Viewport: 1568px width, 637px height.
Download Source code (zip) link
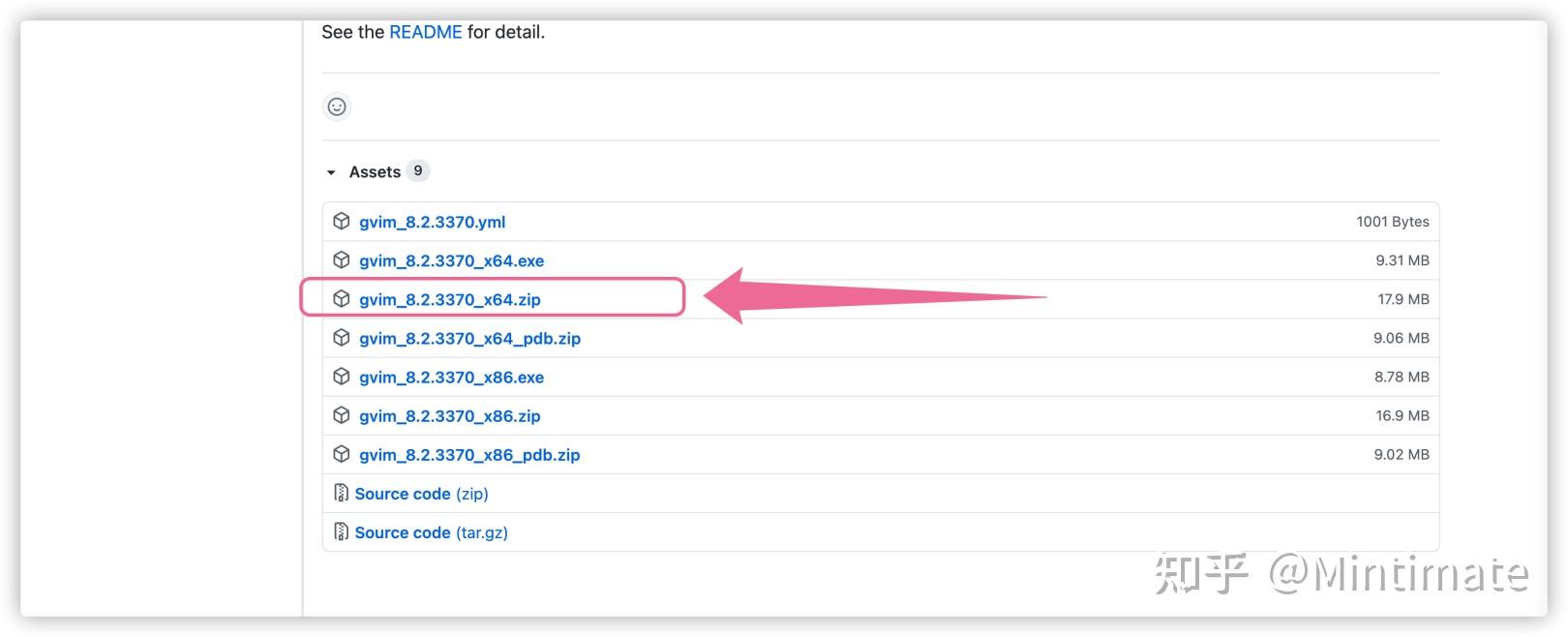coord(421,494)
